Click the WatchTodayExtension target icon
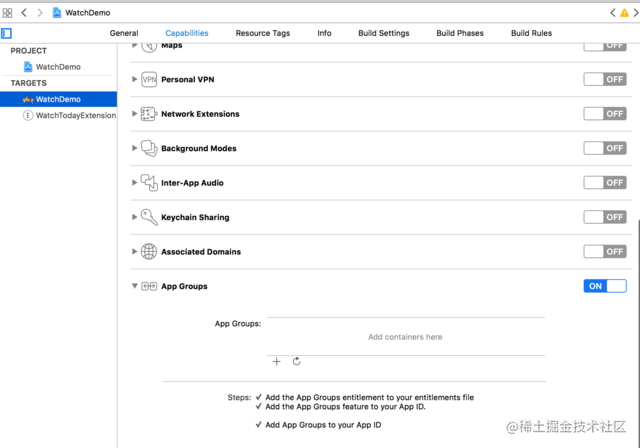The image size is (640, 448). (28, 115)
